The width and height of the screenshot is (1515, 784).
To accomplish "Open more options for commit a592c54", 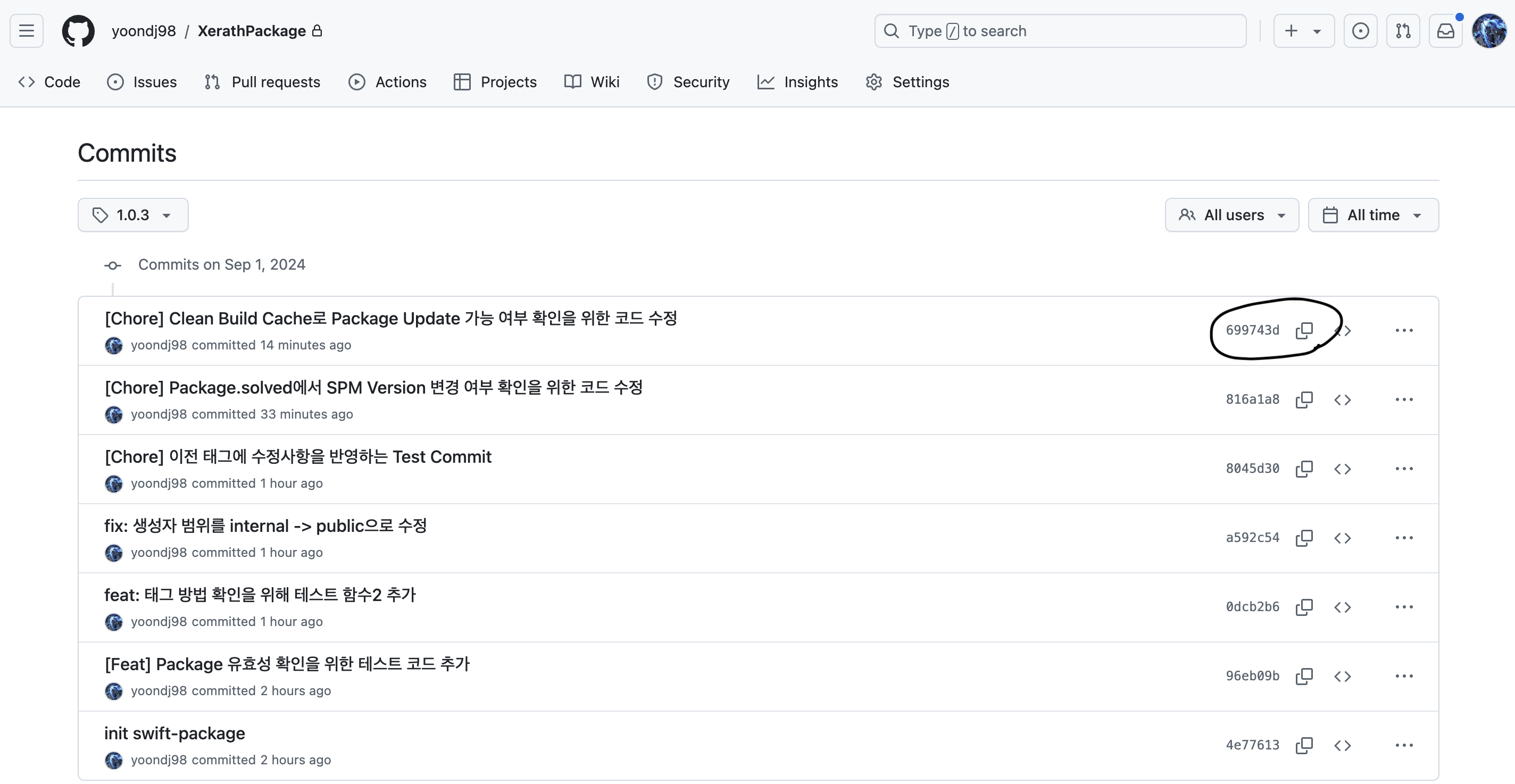I will [x=1403, y=538].
